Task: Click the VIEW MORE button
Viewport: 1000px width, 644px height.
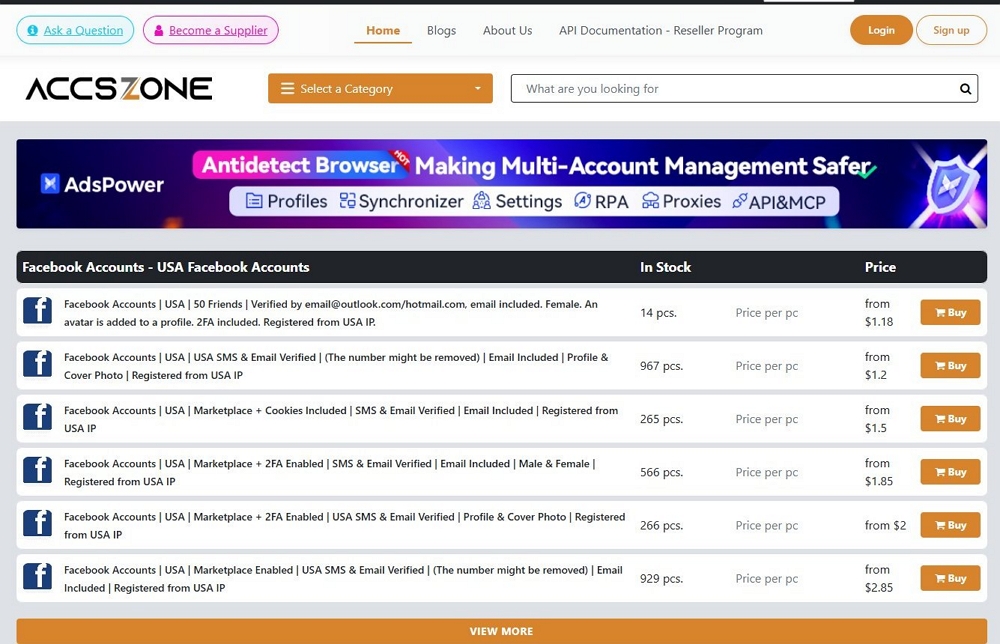Action: coord(501,631)
